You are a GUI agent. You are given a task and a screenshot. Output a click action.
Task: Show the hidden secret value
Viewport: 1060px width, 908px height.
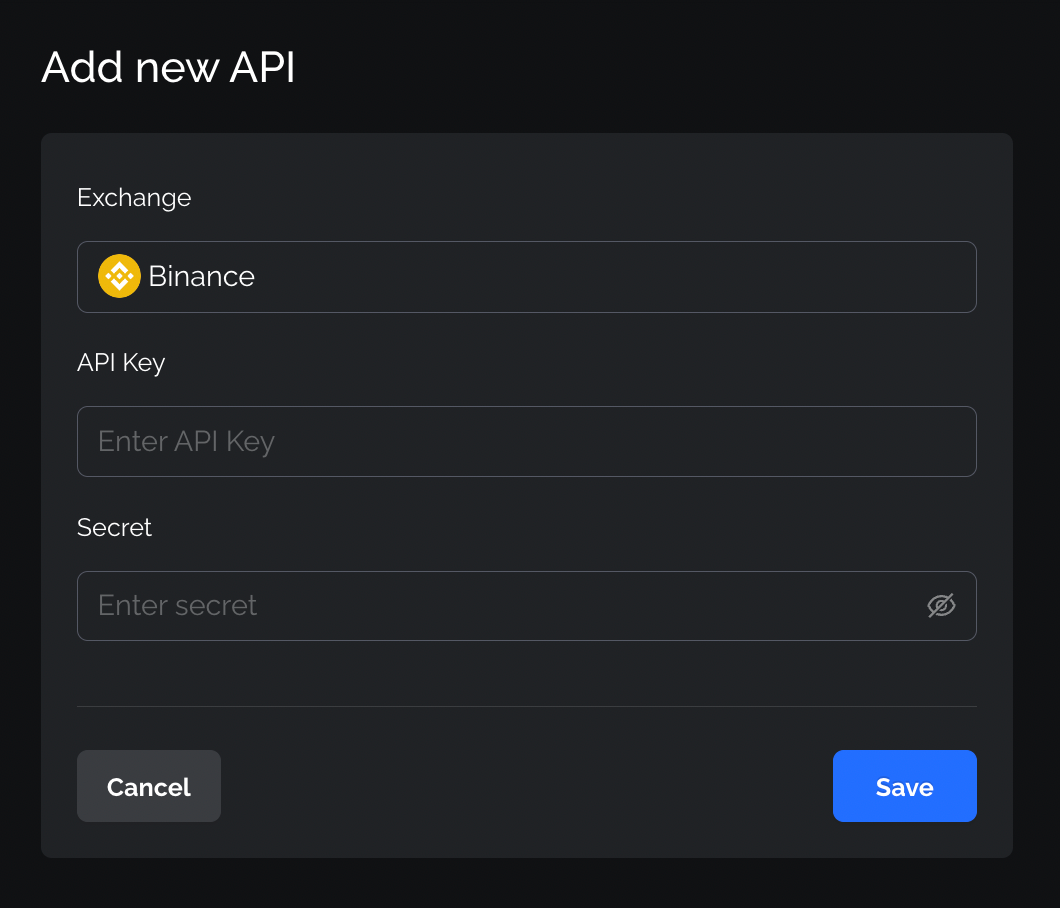941,605
